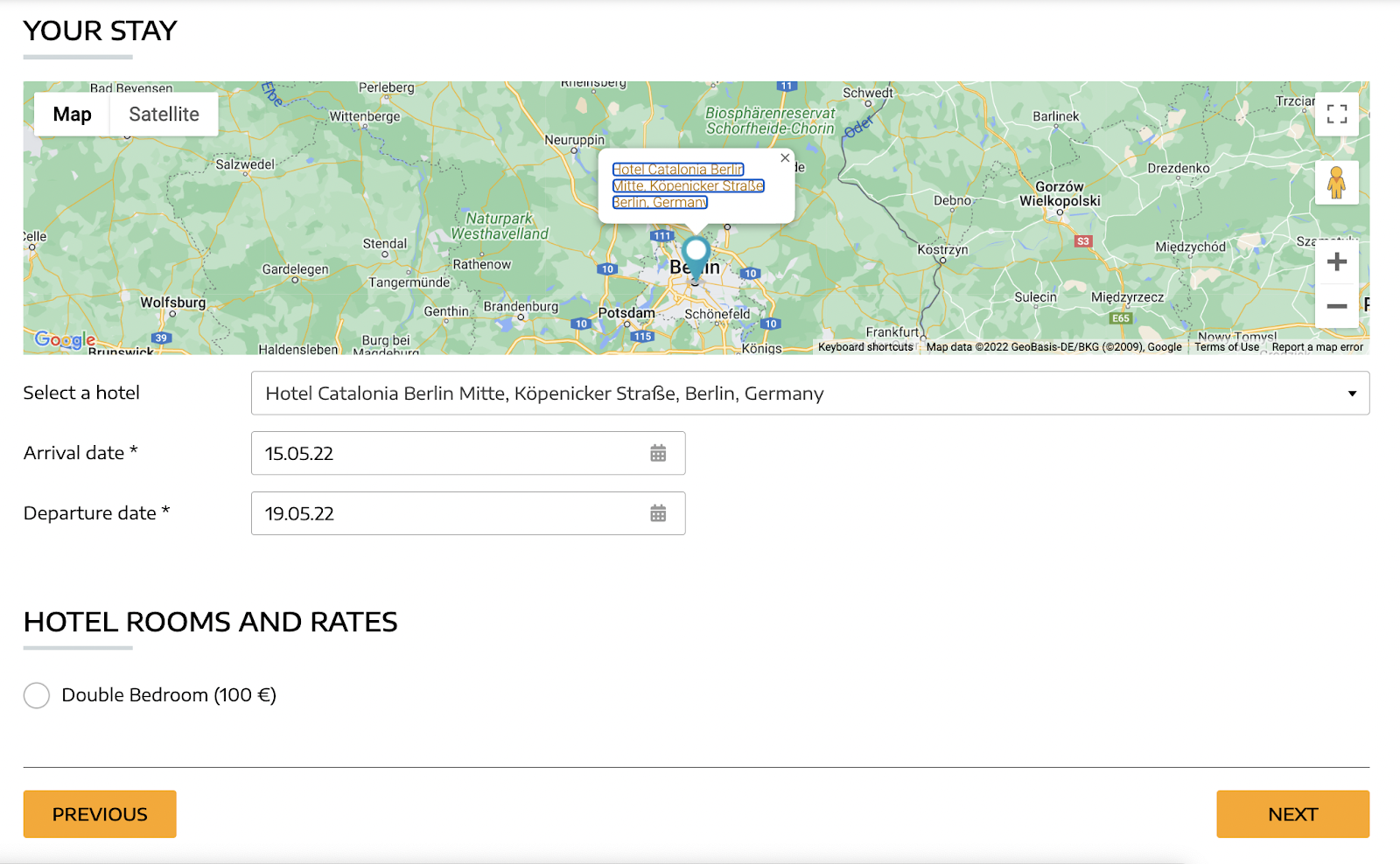The width and height of the screenshot is (1400, 864).
Task: Open Keyboard shortcuts on map
Action: 865,347
